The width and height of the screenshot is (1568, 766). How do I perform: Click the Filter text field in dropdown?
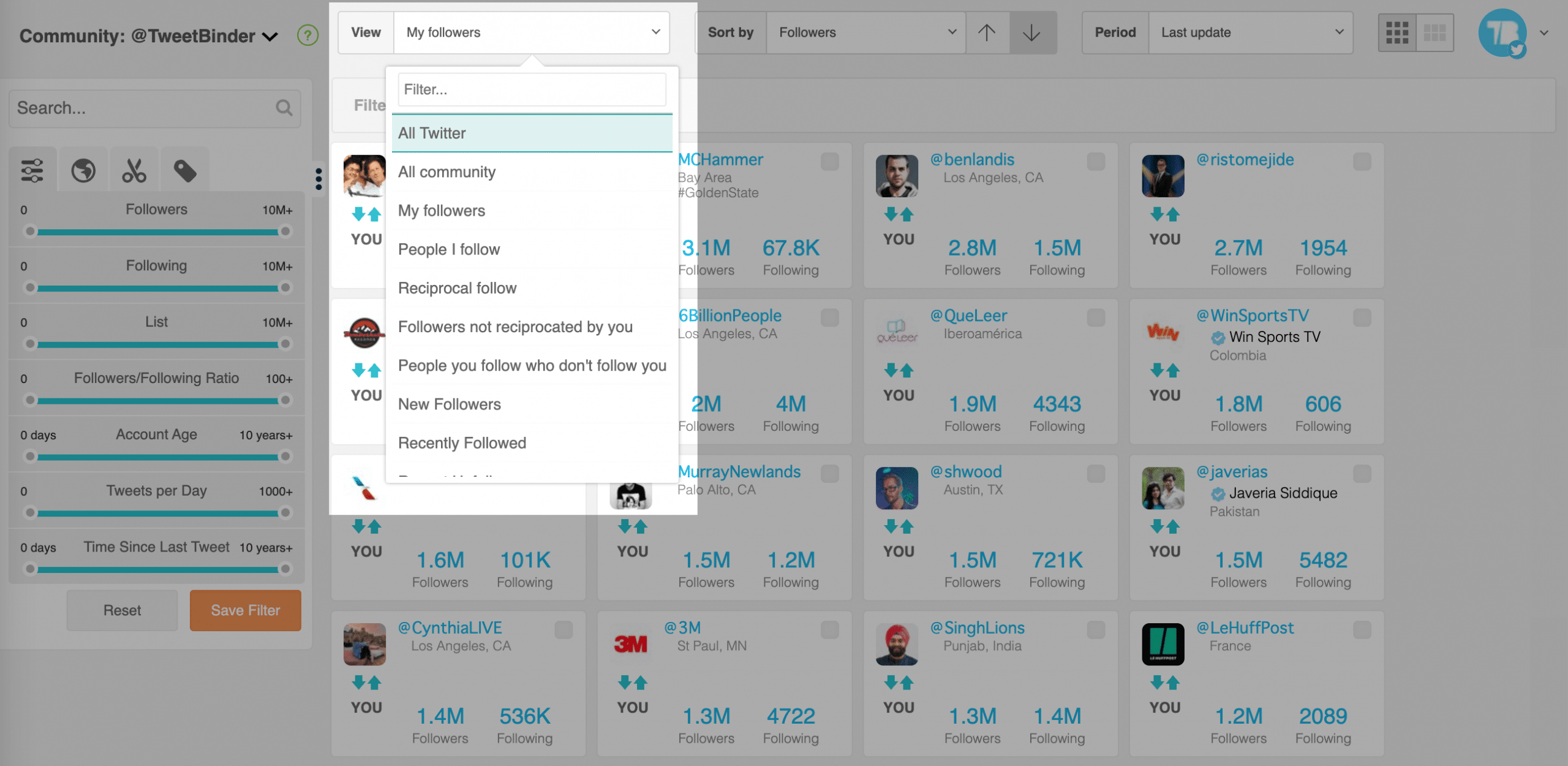tap(532, 89)
